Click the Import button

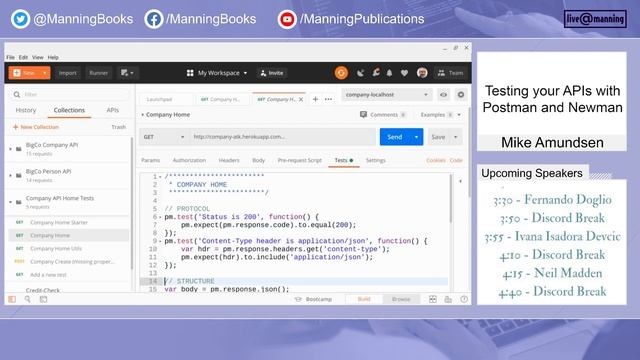point(68,73)
